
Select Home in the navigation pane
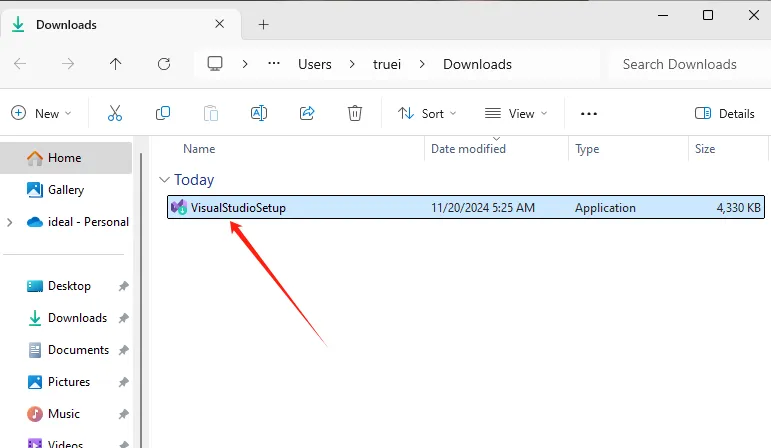click(66, 158)
